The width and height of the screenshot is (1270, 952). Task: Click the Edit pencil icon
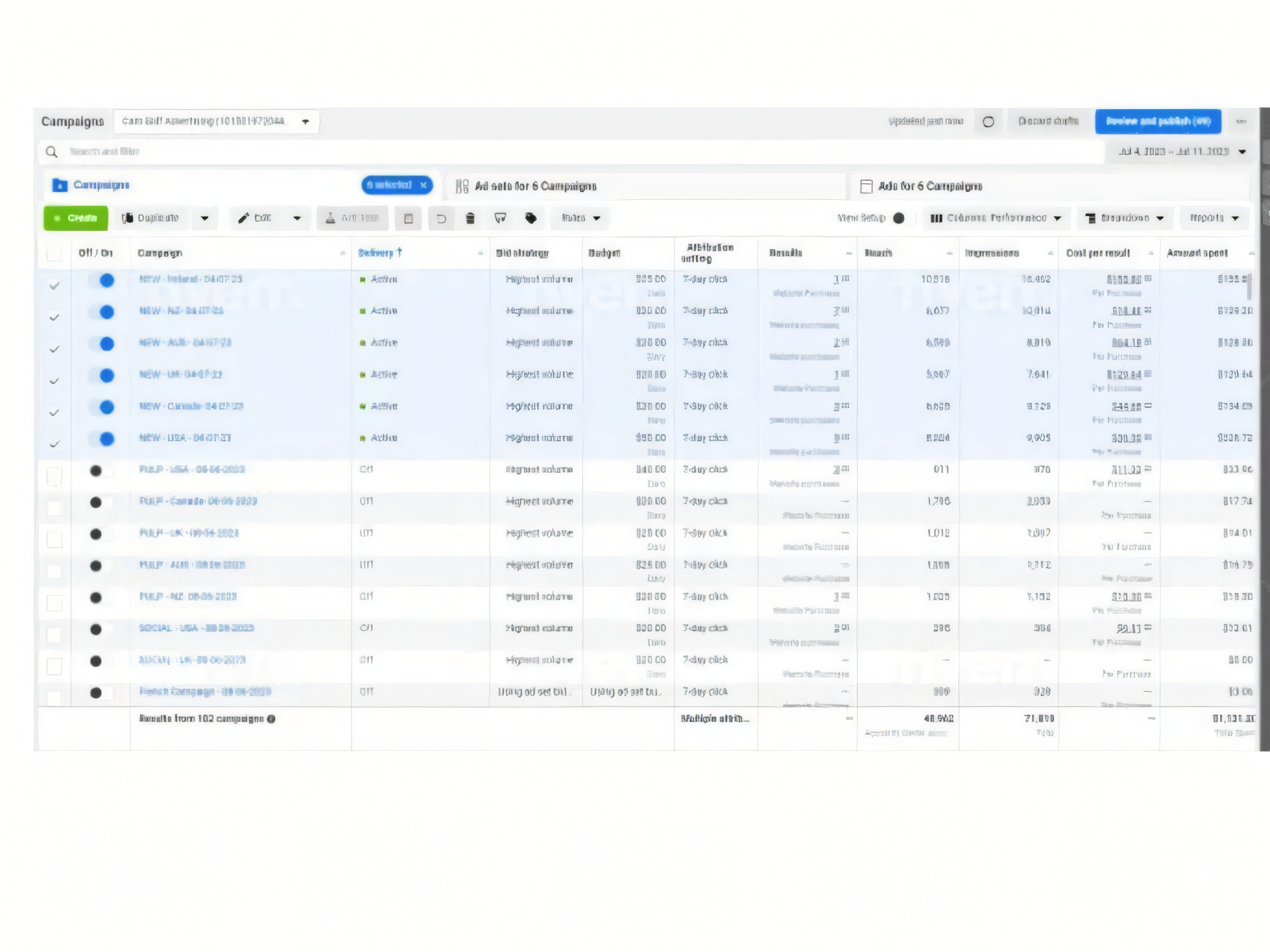pyautogui.click(x=243, y=218)
